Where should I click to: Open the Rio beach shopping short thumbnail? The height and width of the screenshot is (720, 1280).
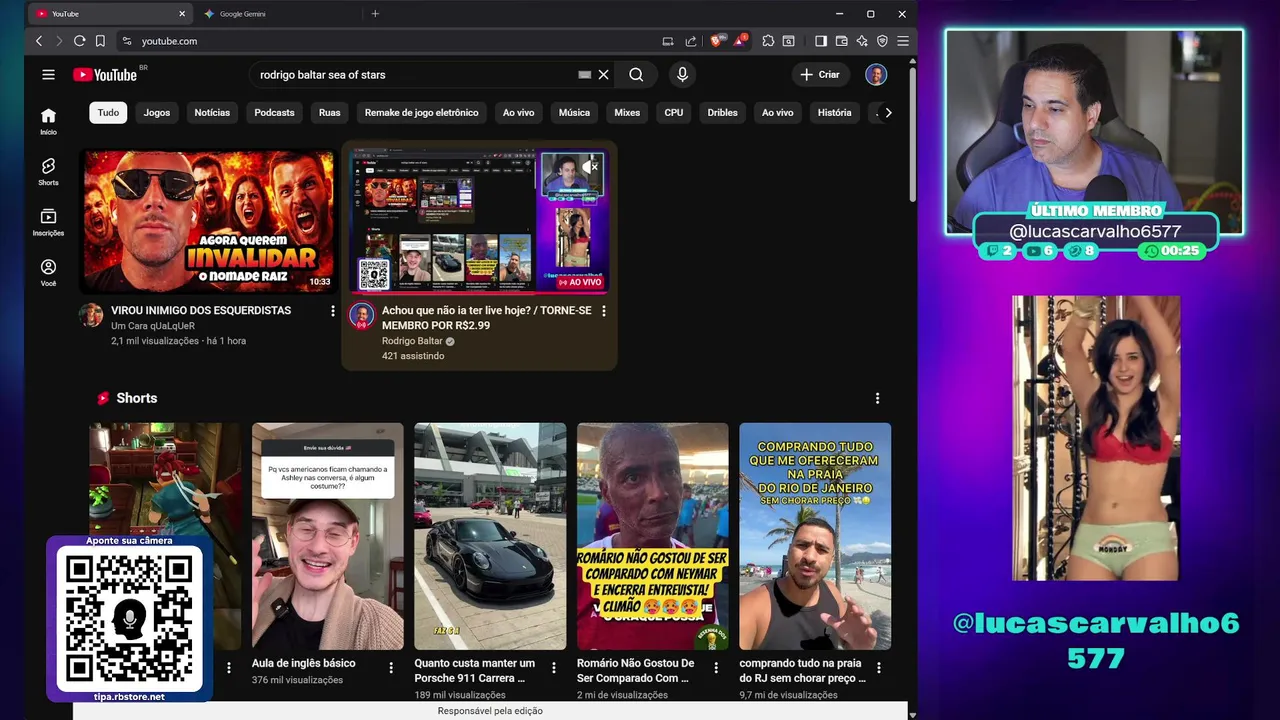click(815, 536)
